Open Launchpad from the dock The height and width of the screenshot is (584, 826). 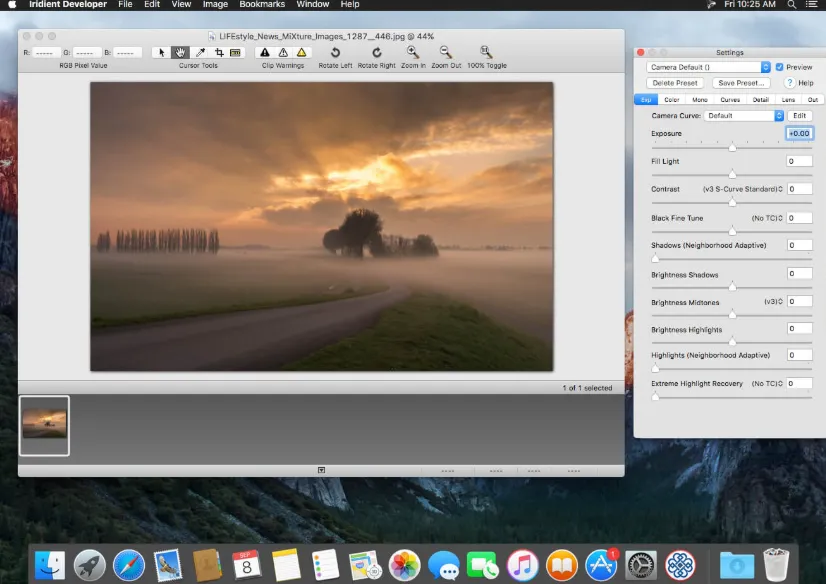pyautogui.click(x=90, y=565)
